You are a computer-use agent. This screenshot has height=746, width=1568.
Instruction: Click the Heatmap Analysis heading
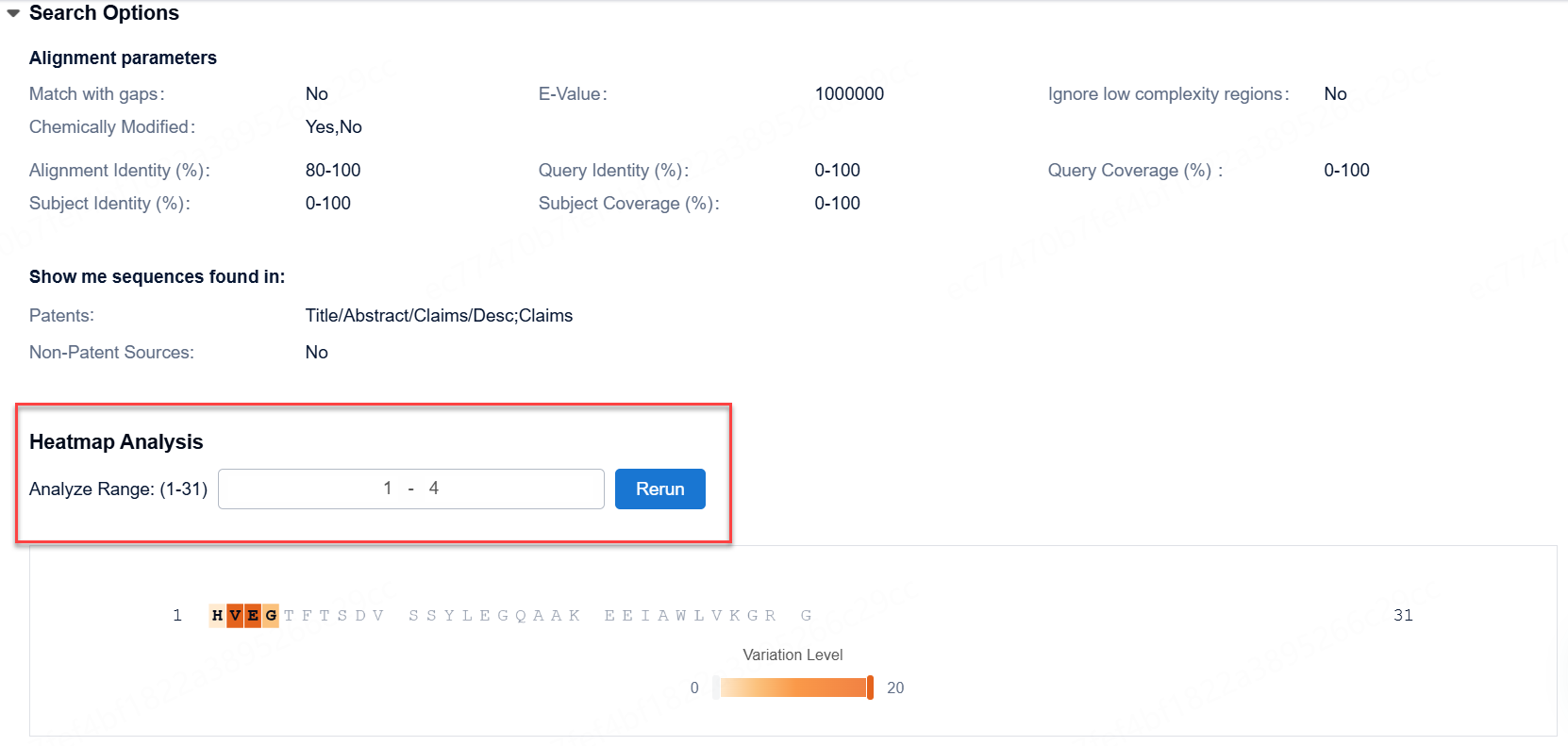116,442
